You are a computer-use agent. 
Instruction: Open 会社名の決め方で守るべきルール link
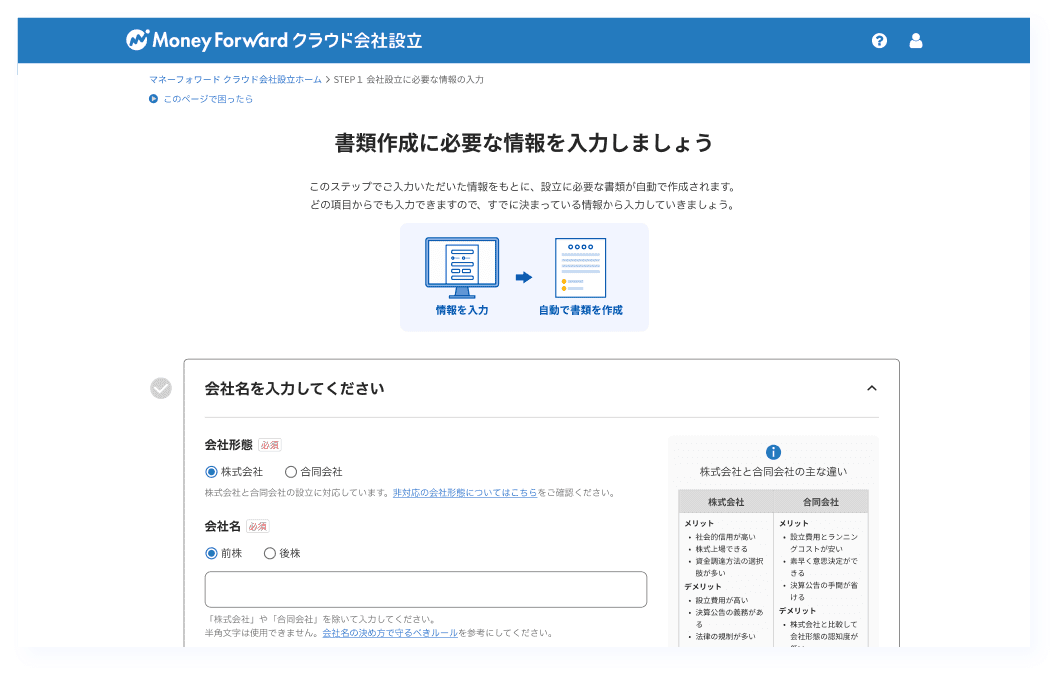(390, 633)
